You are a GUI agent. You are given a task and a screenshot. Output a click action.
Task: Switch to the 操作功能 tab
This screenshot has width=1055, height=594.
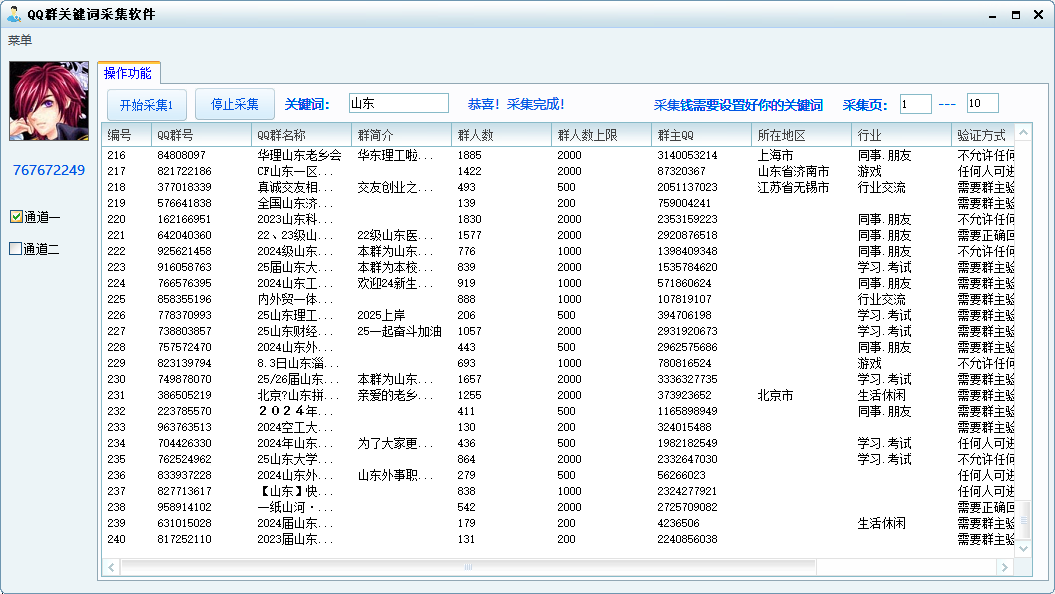pyautogui.click(x=128, y=73)
